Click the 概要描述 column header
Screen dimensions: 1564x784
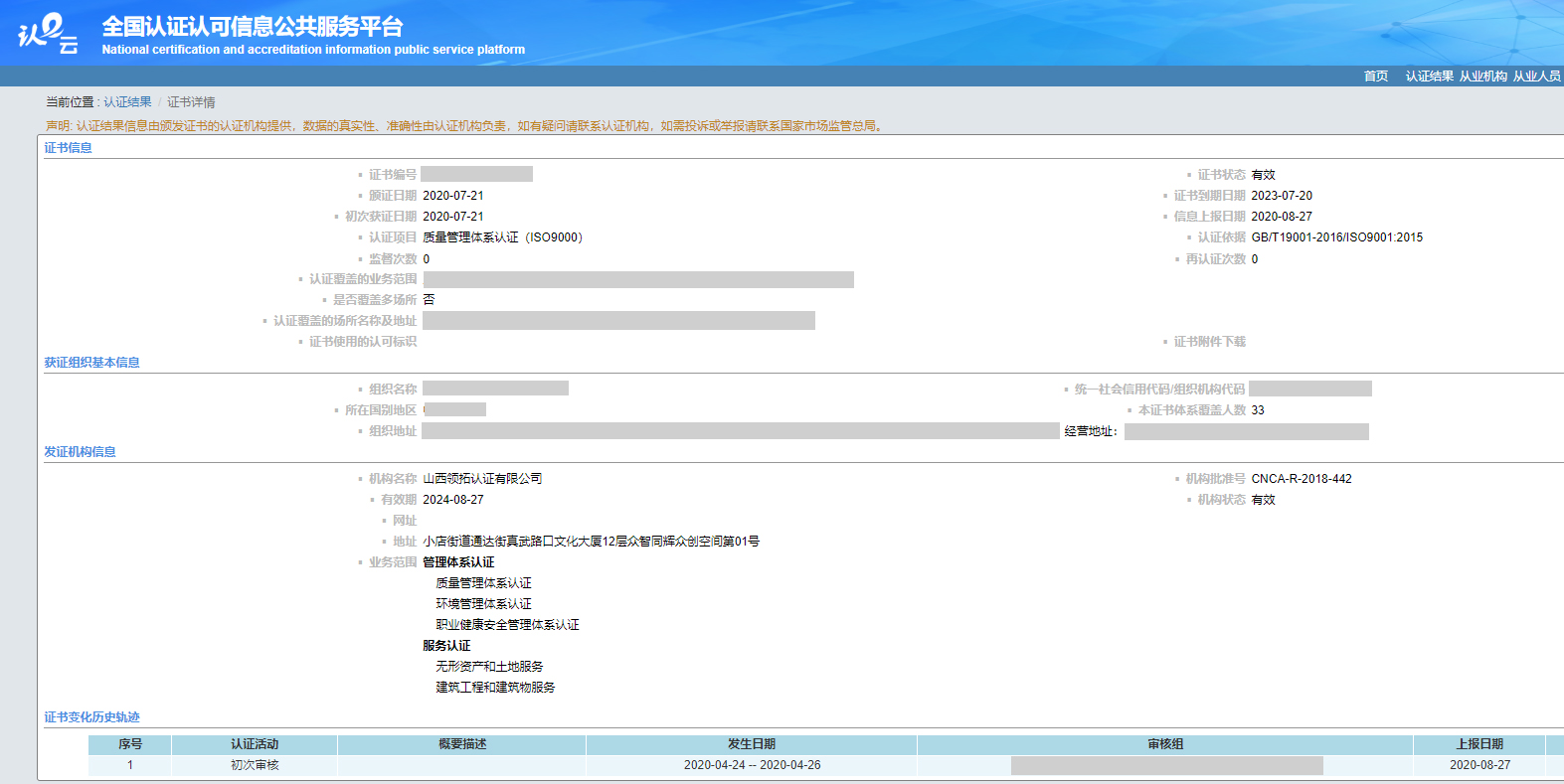[x=462, y=744]
